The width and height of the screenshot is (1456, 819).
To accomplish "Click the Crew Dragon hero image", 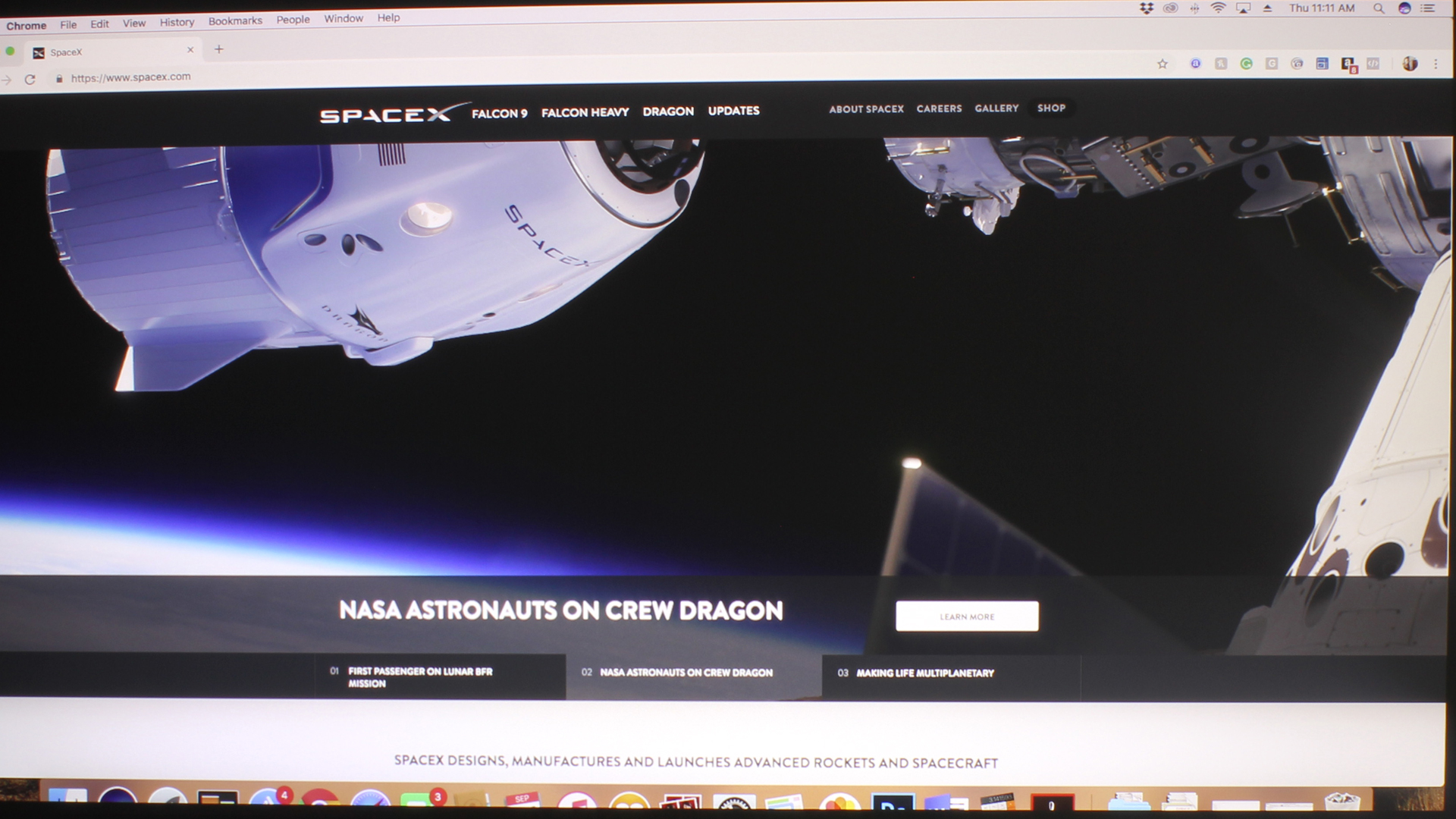I will point(724,356).
